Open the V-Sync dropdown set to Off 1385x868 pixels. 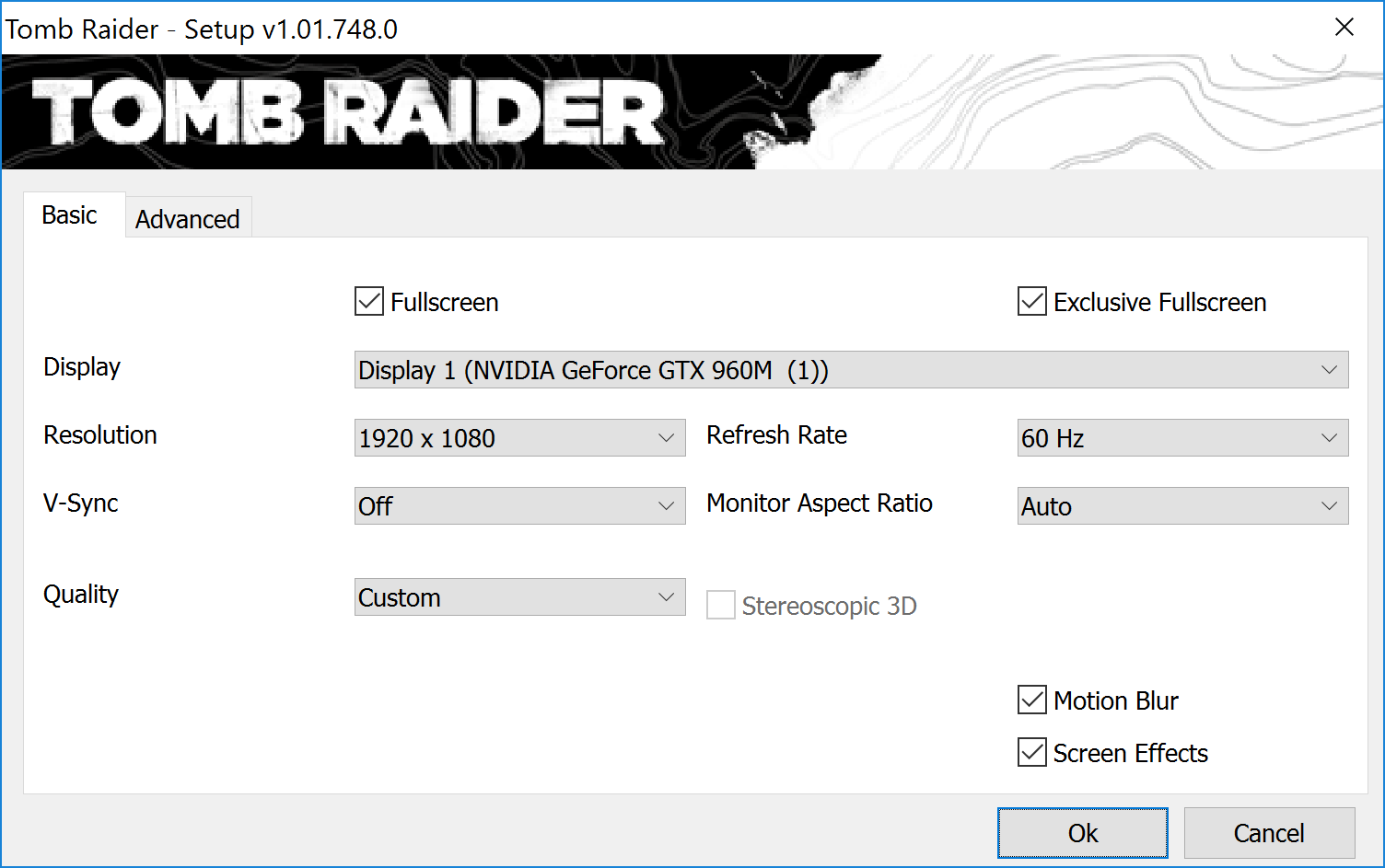coord(519,506)
